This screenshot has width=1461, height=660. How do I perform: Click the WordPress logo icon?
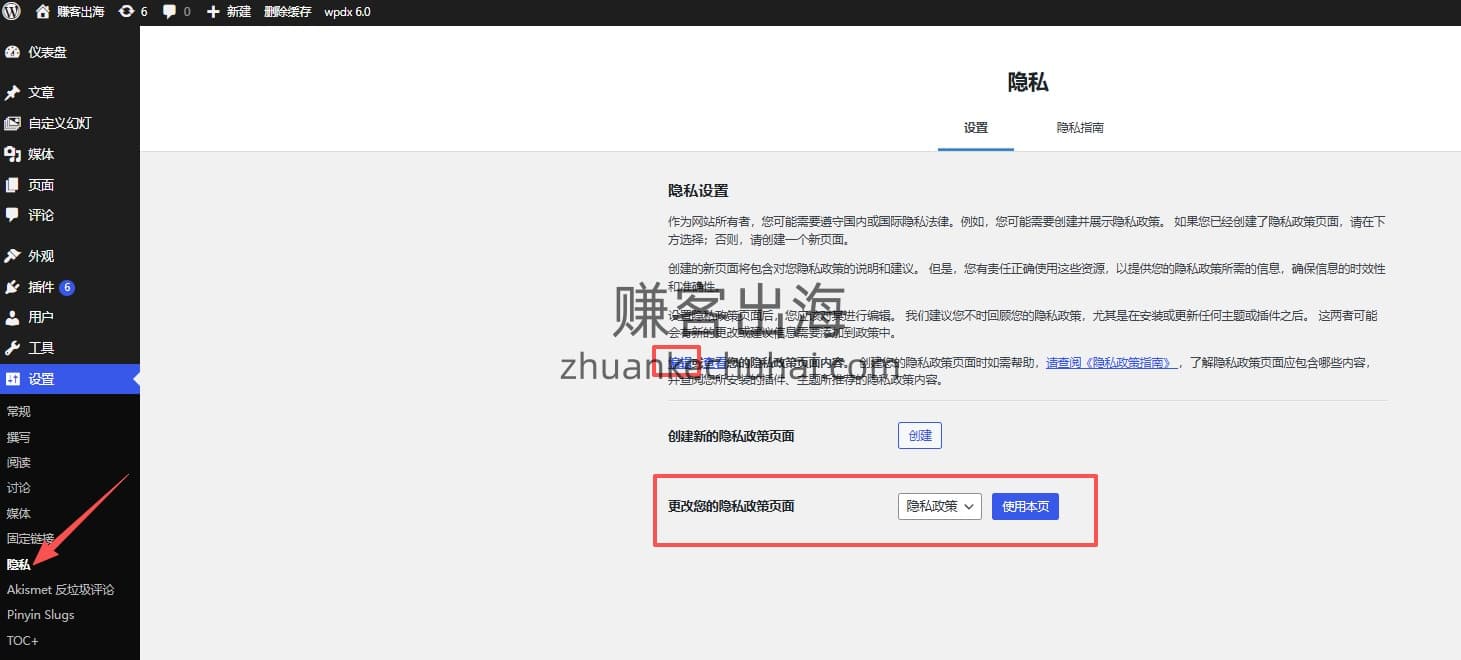click(x=13, y=12)
